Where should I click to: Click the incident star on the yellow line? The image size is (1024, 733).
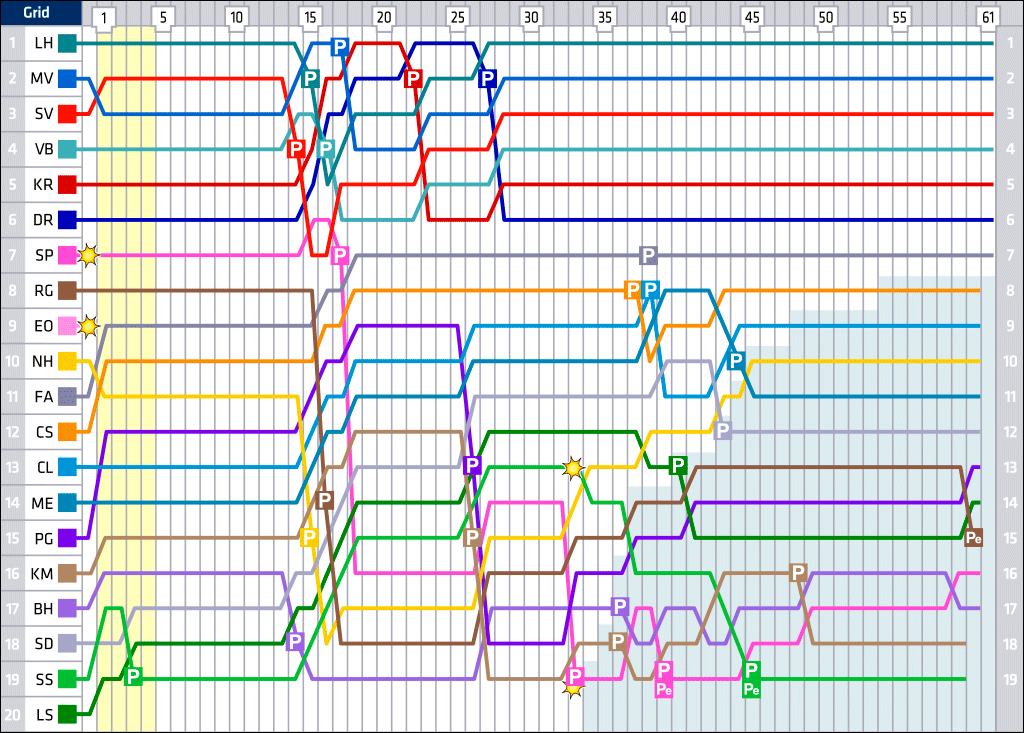coord(573,467)
